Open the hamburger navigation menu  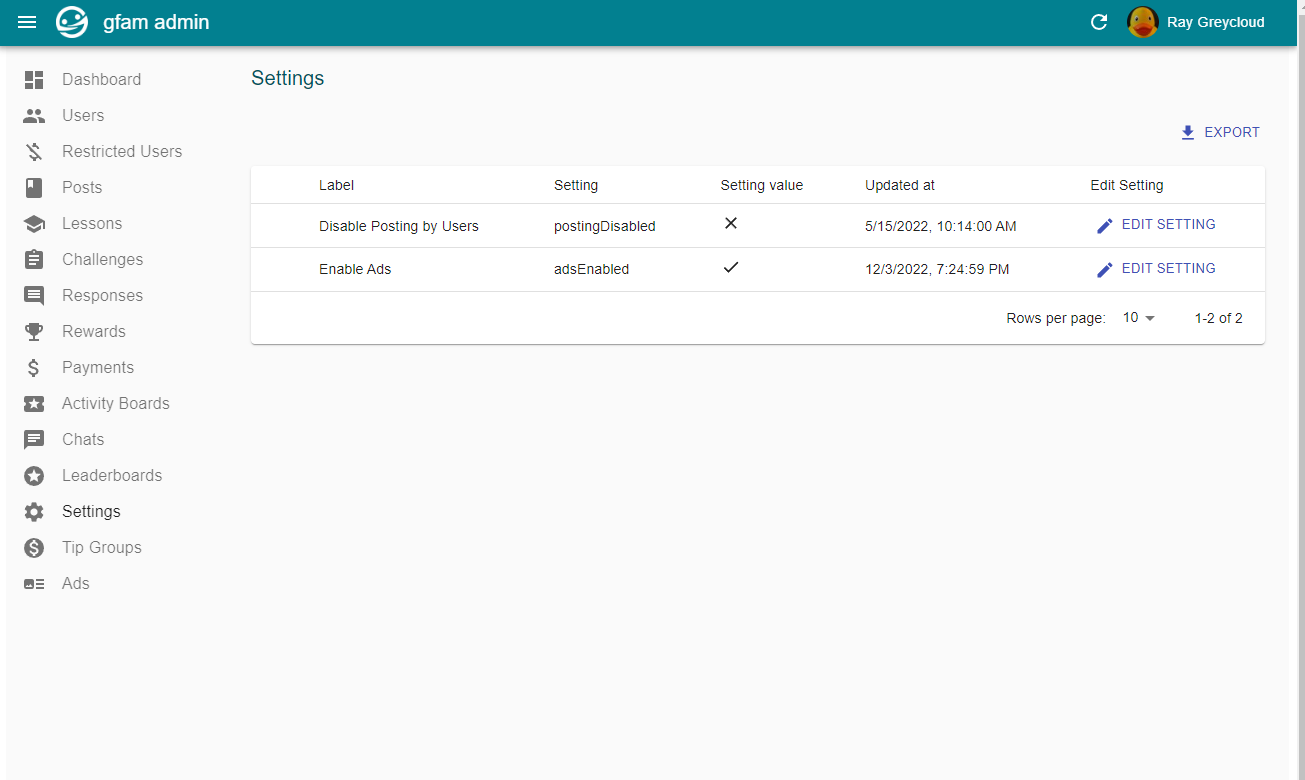[x=27, y=22]
